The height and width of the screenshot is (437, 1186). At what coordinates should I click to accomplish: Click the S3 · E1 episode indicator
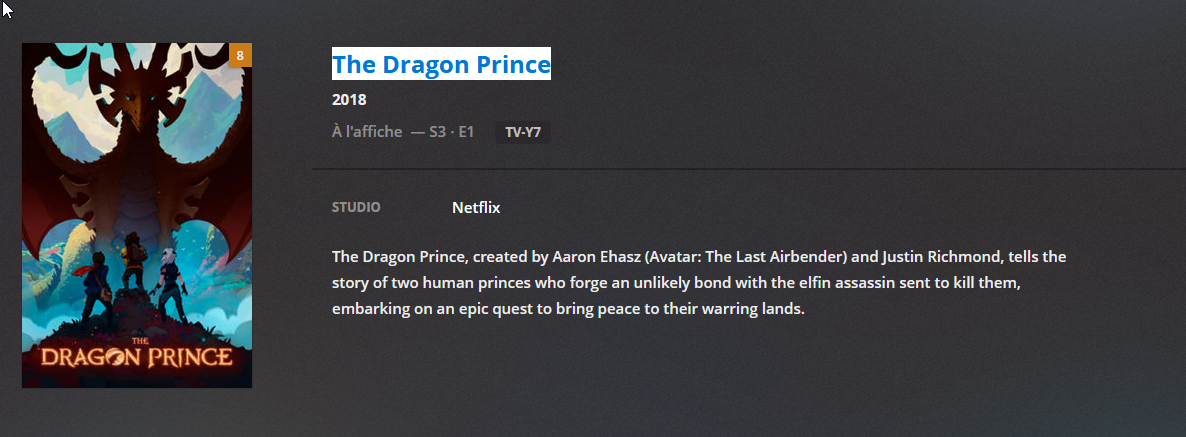coord(451,132)
